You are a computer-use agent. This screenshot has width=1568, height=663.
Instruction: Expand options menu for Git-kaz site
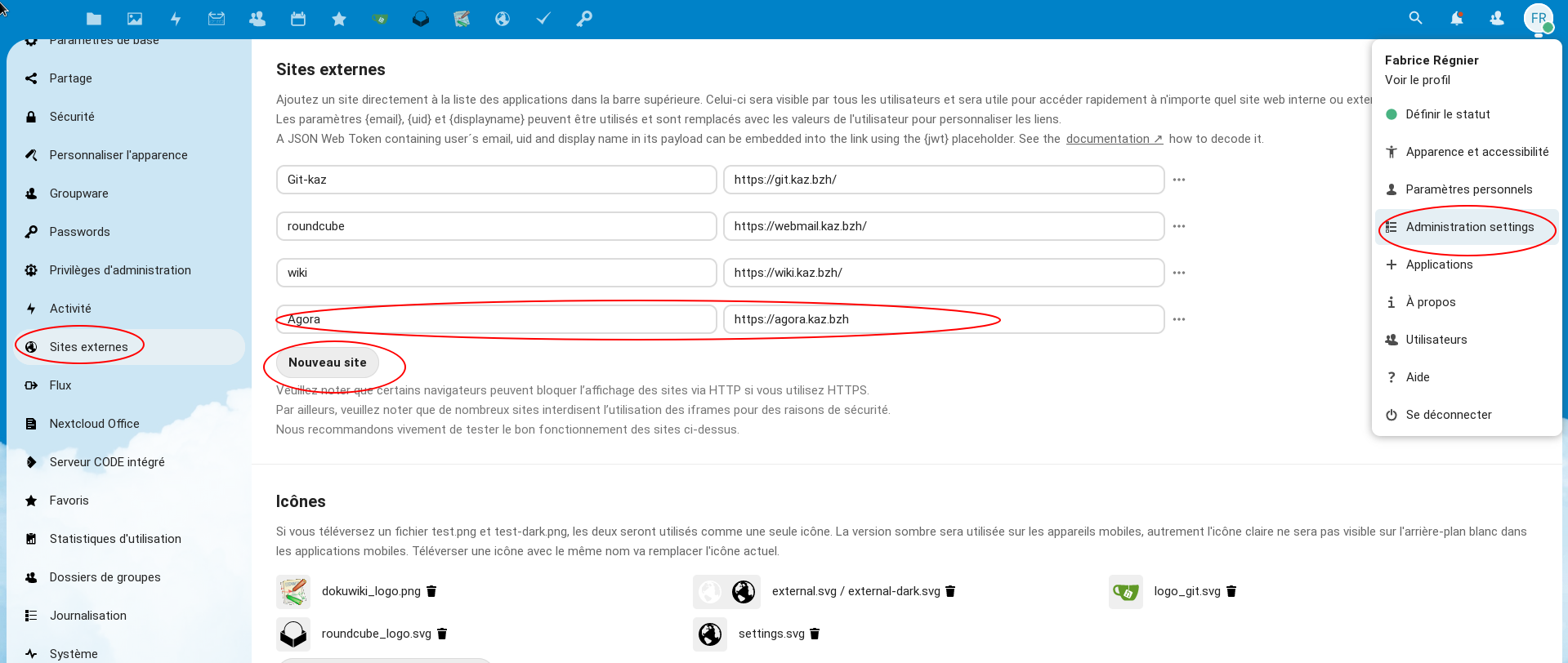tap(1179, 180)
